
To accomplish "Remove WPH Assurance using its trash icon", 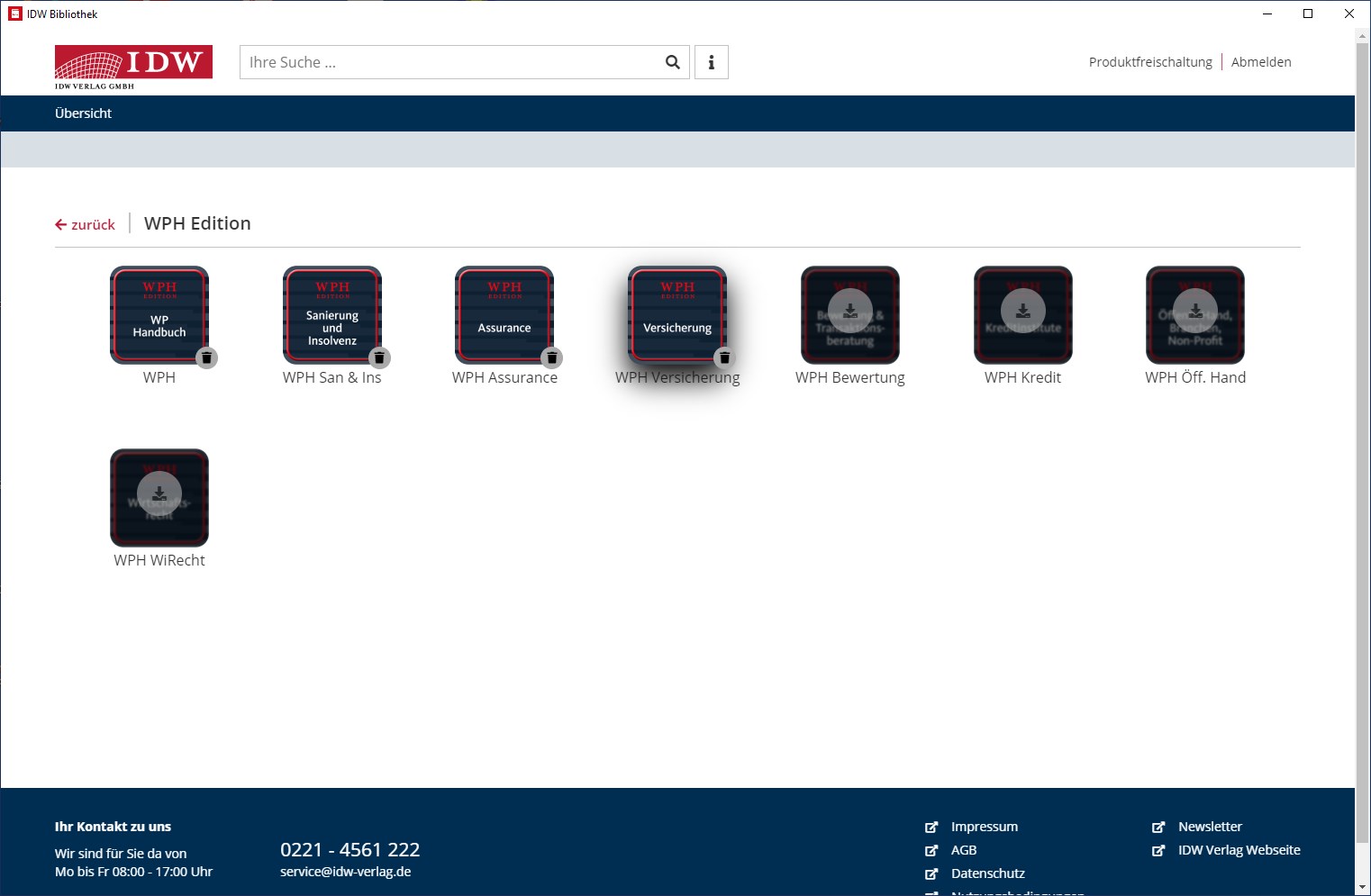I will pos(552,357).
